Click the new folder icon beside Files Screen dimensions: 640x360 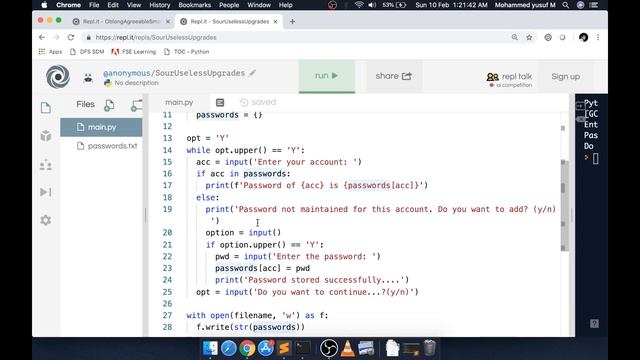[x=136, y=105]
